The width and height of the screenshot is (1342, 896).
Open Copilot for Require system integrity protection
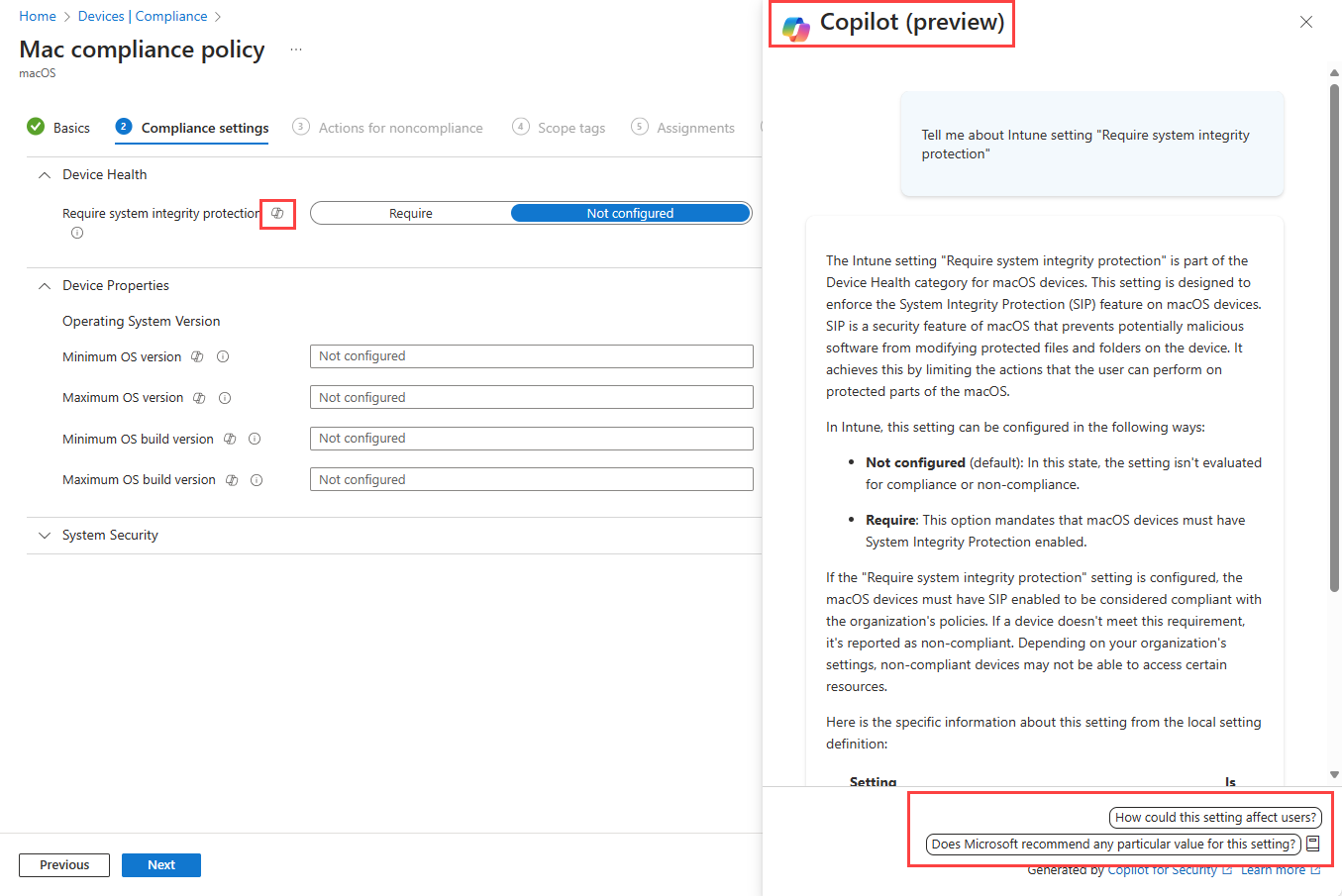tap(277, 213)
